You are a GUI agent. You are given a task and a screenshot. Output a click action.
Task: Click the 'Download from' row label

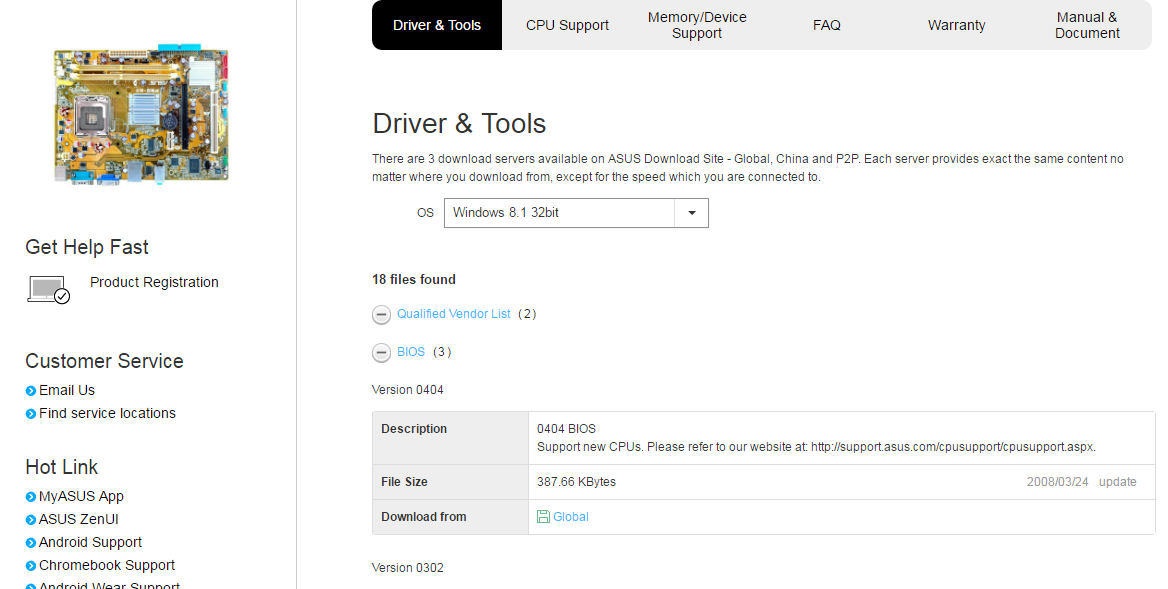tap(424, 517)
